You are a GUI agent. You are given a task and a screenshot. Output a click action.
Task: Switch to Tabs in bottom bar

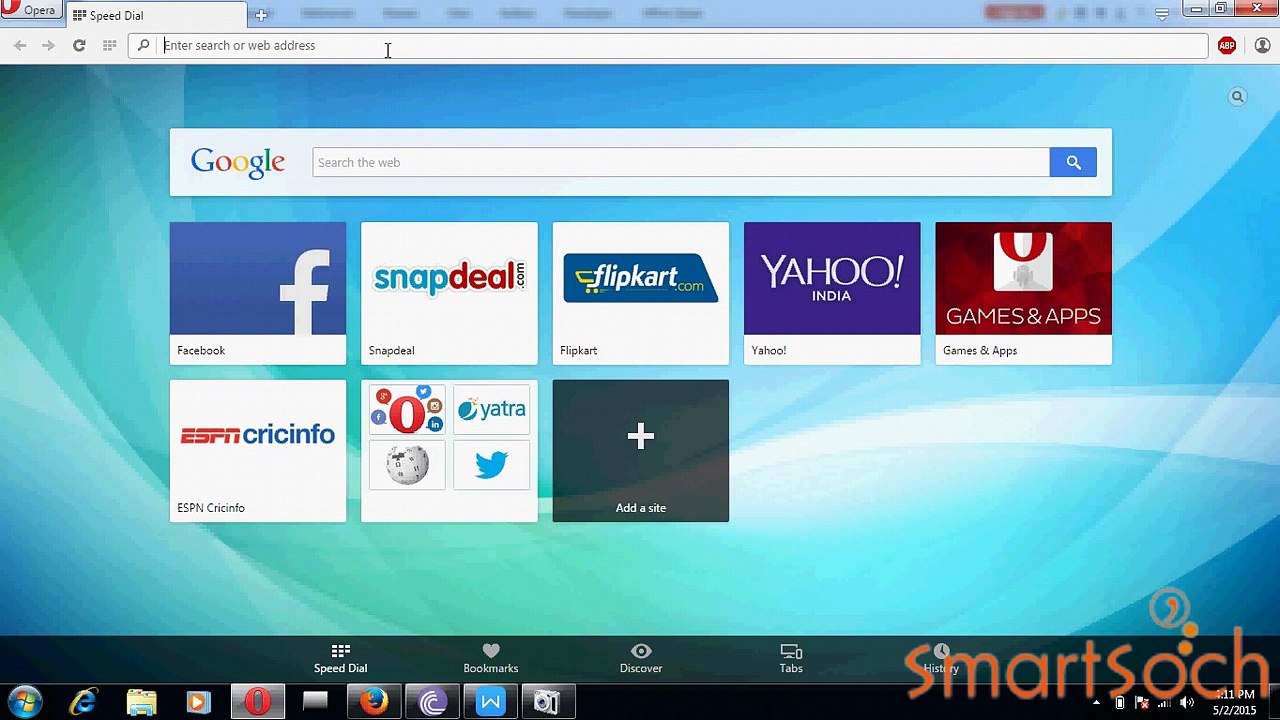791,659
